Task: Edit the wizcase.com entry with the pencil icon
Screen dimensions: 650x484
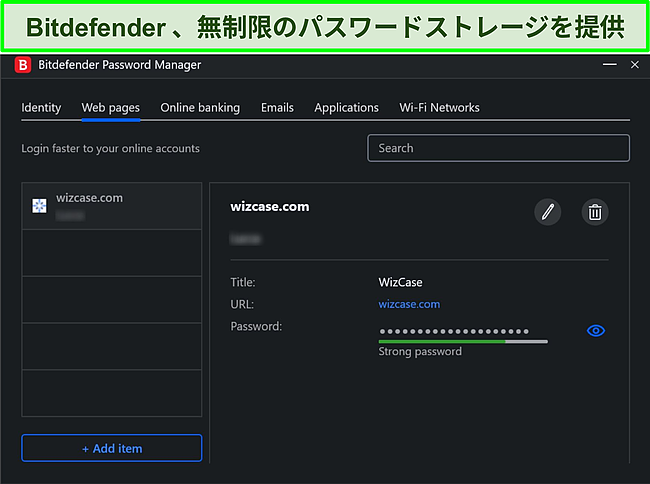Action: [x=547, y=212]
